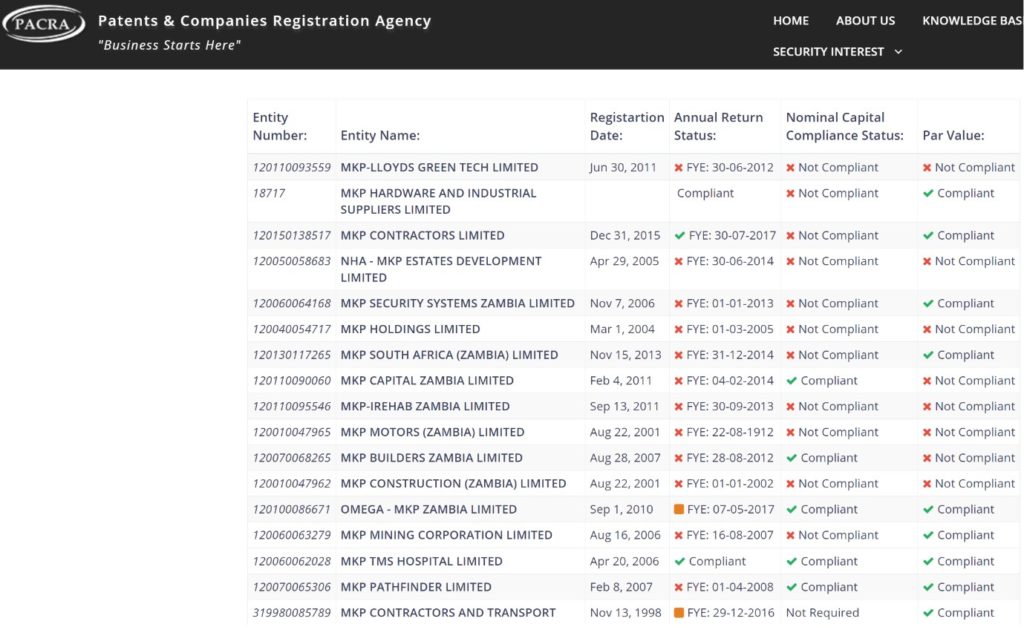Select MKP HOLDINGS LIMITED row name
This screenshot has width=1024, height=627.
click(410, 329)
